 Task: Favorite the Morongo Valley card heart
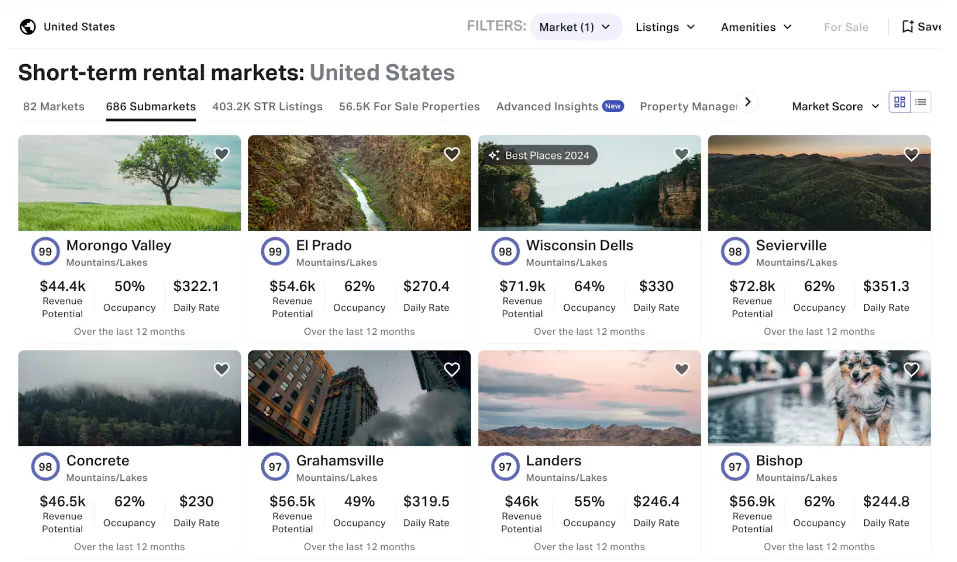(222, 154)
